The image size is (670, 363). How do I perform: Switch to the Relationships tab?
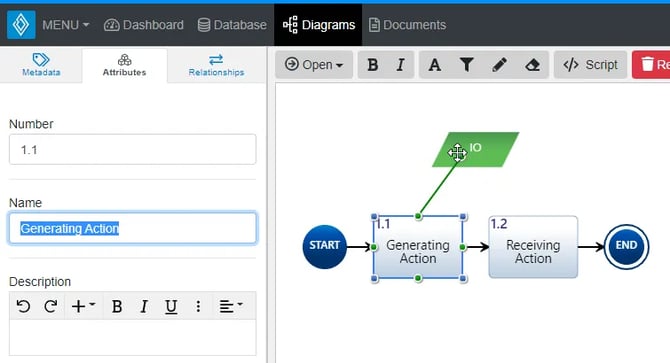coord(216,65)
